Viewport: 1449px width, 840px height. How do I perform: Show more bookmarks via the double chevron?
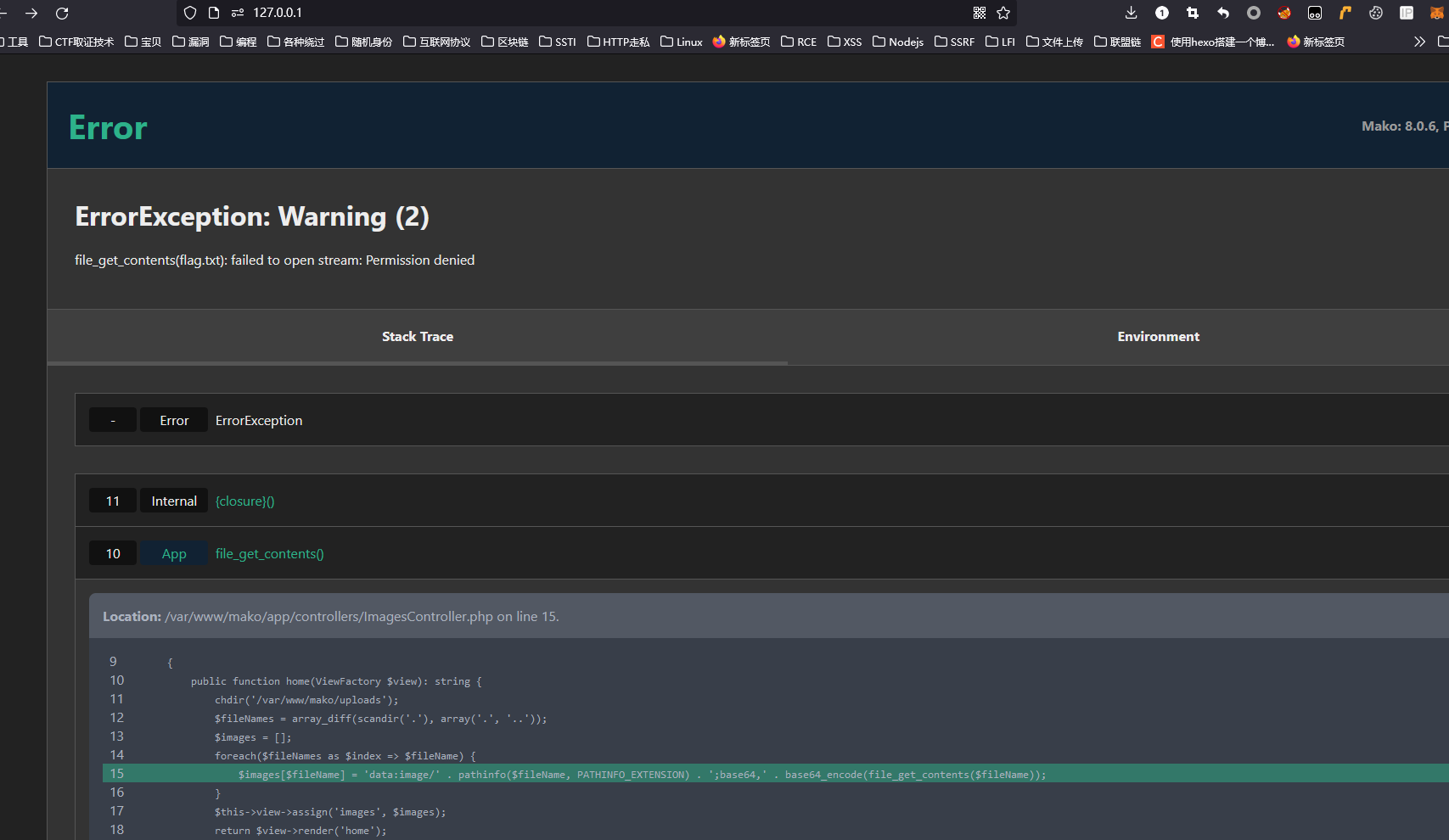pos(1419,42)
